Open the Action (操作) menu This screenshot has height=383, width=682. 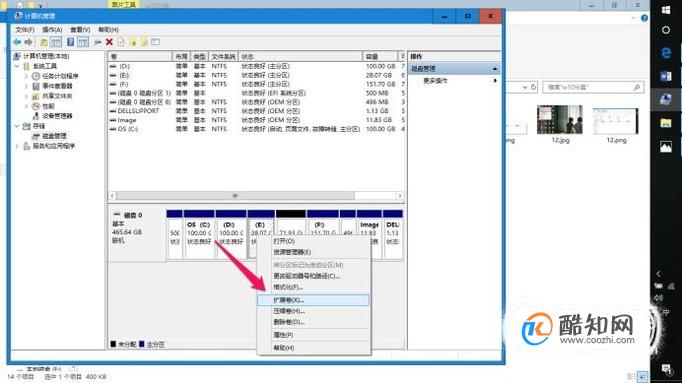coord(52,30)
